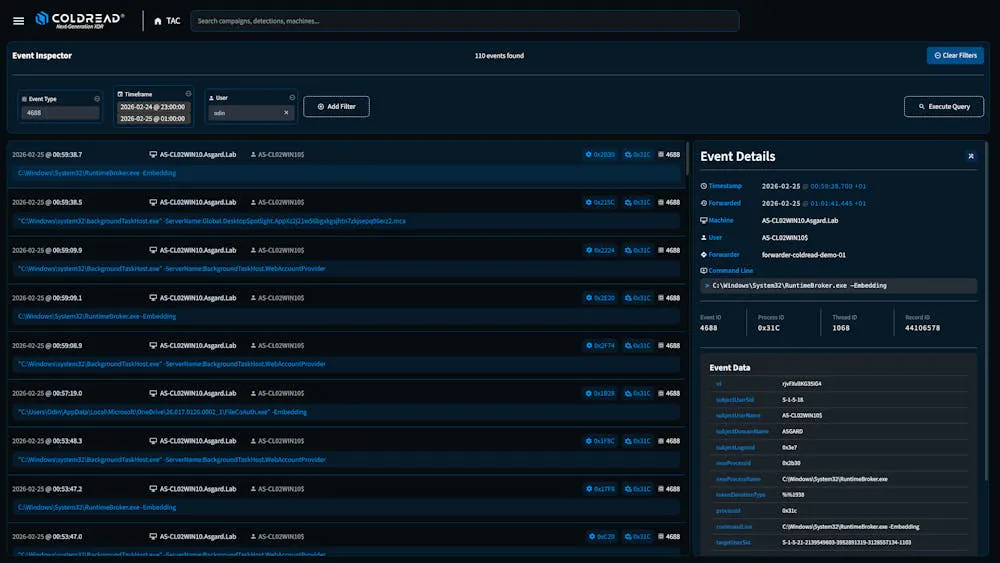Click the 0x1F8C process ID badge

pos(600,441)
